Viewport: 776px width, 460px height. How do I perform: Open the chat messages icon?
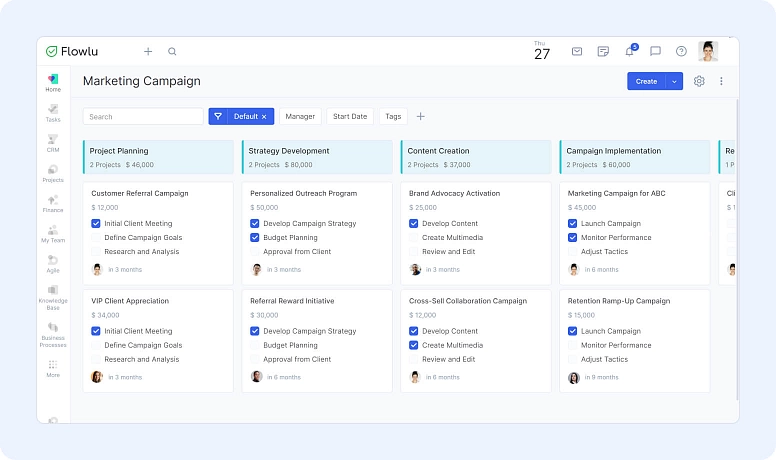point(656,52)
